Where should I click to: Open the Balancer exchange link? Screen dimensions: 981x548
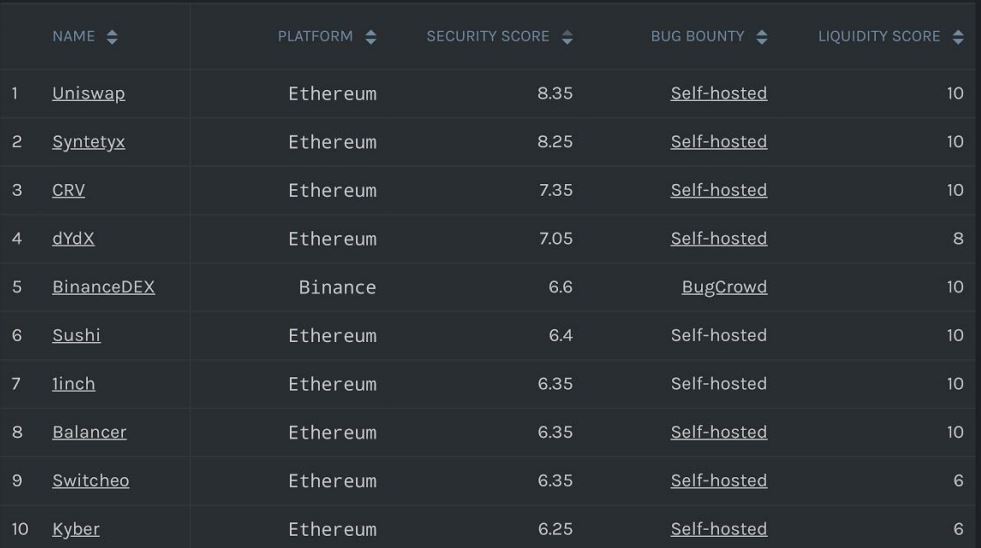89,432
